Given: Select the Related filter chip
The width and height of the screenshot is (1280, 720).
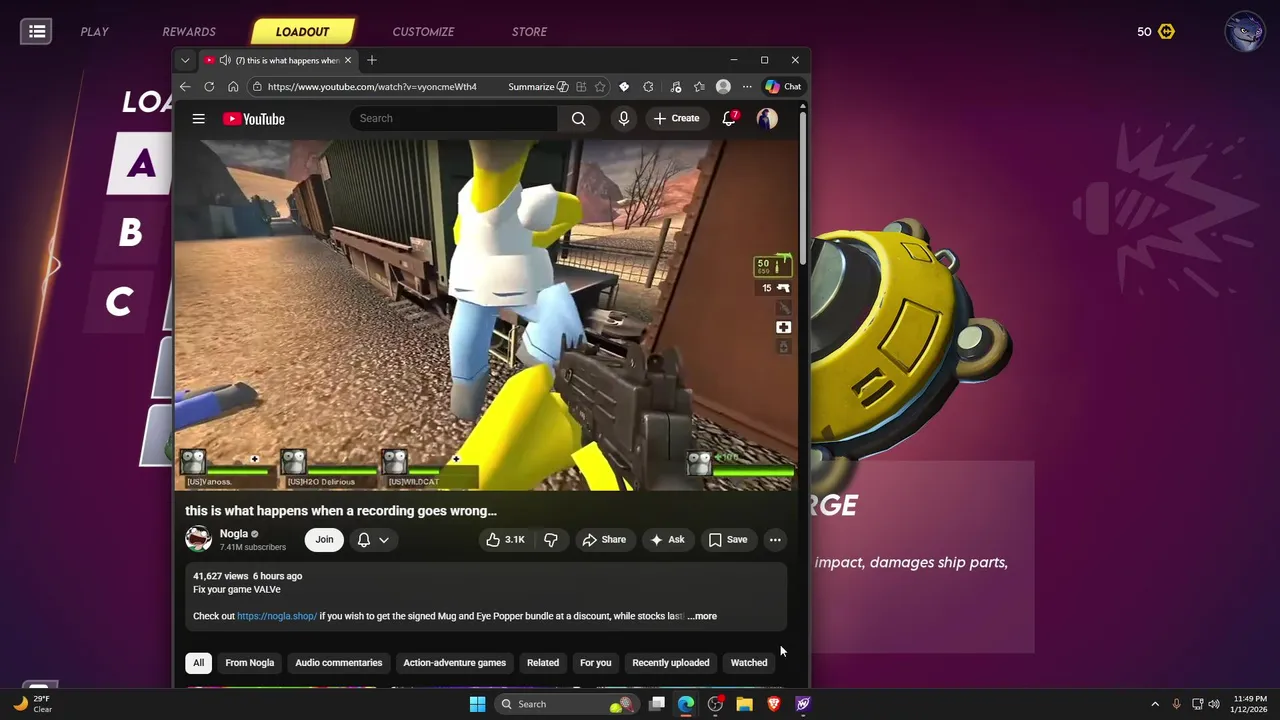Looking at the screenshot, I should point(543,663).
